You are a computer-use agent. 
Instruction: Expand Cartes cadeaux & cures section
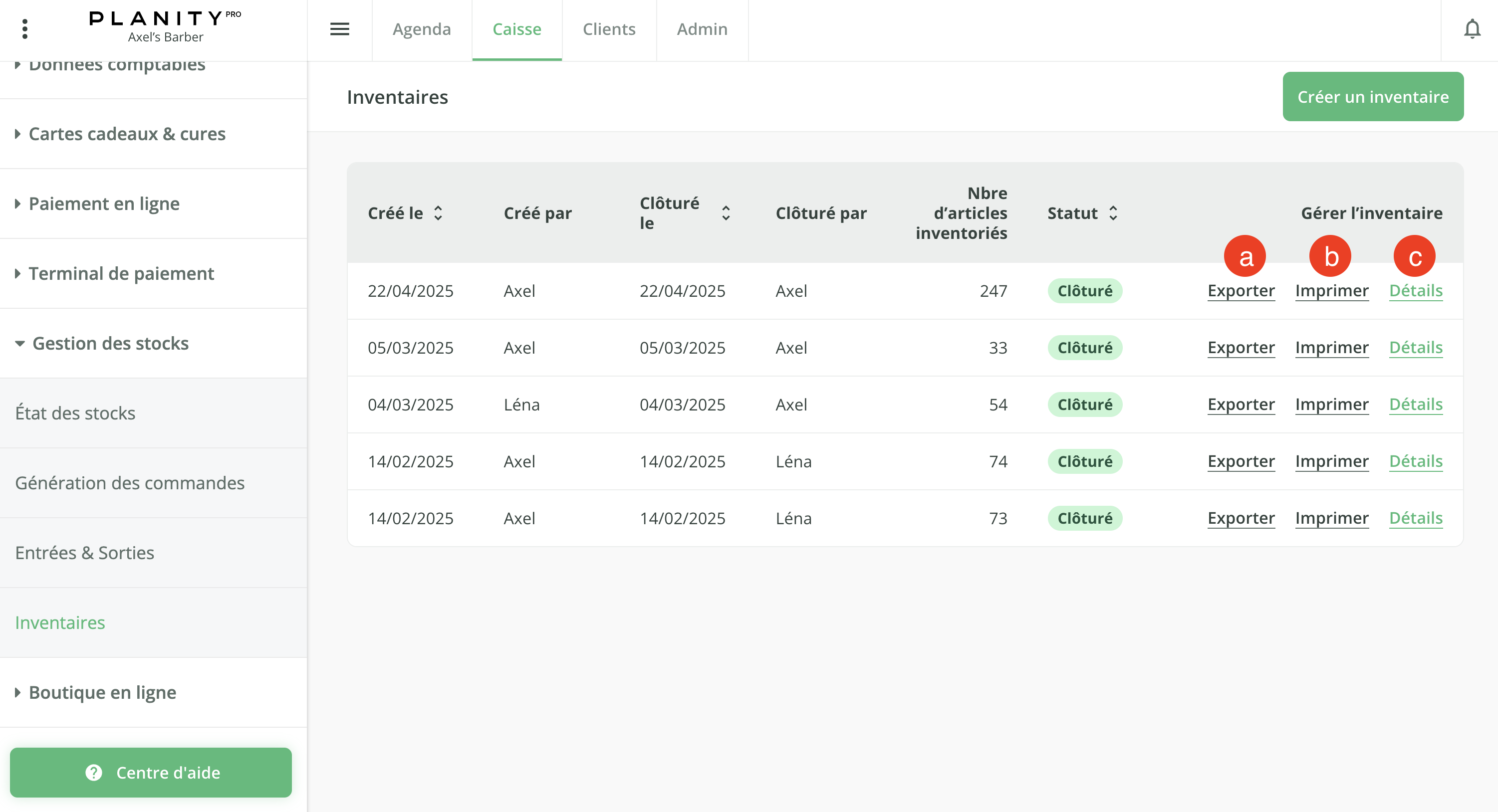[x=127, y=134]
